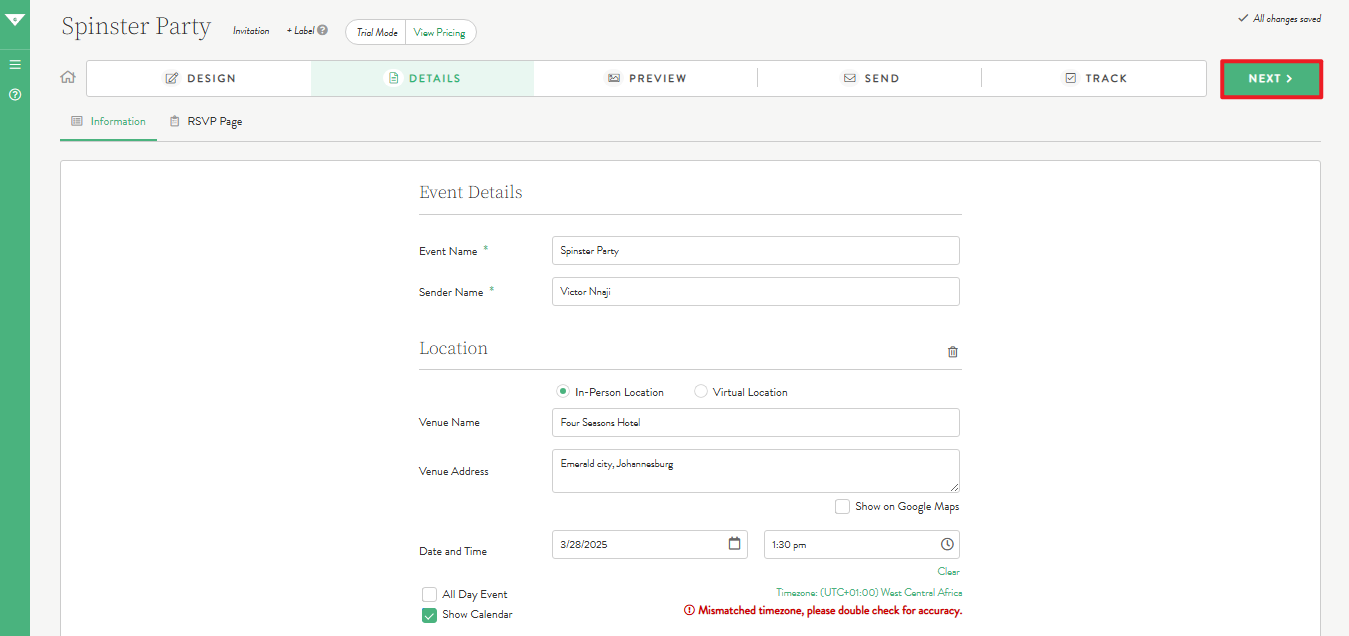
Task: Open the timezone West Central Africa selector
Action: point(868,593)
